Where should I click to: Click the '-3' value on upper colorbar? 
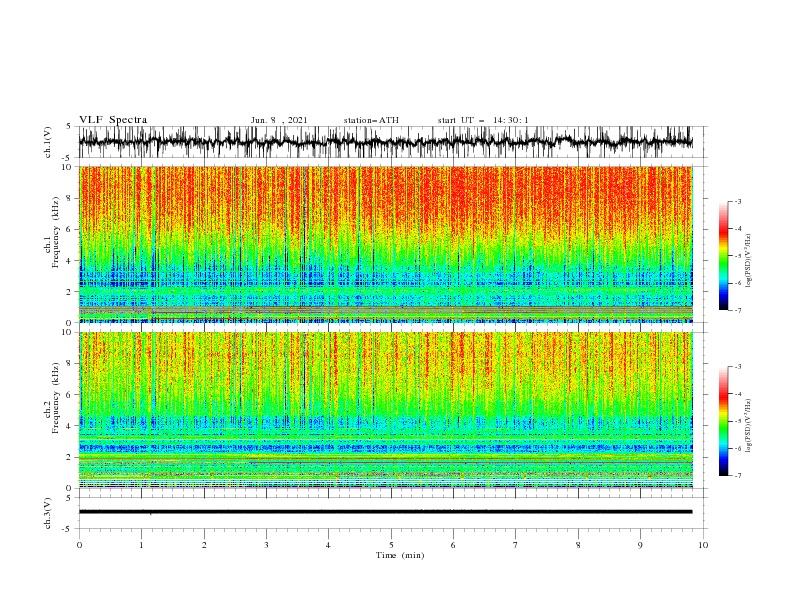[737, 201]
